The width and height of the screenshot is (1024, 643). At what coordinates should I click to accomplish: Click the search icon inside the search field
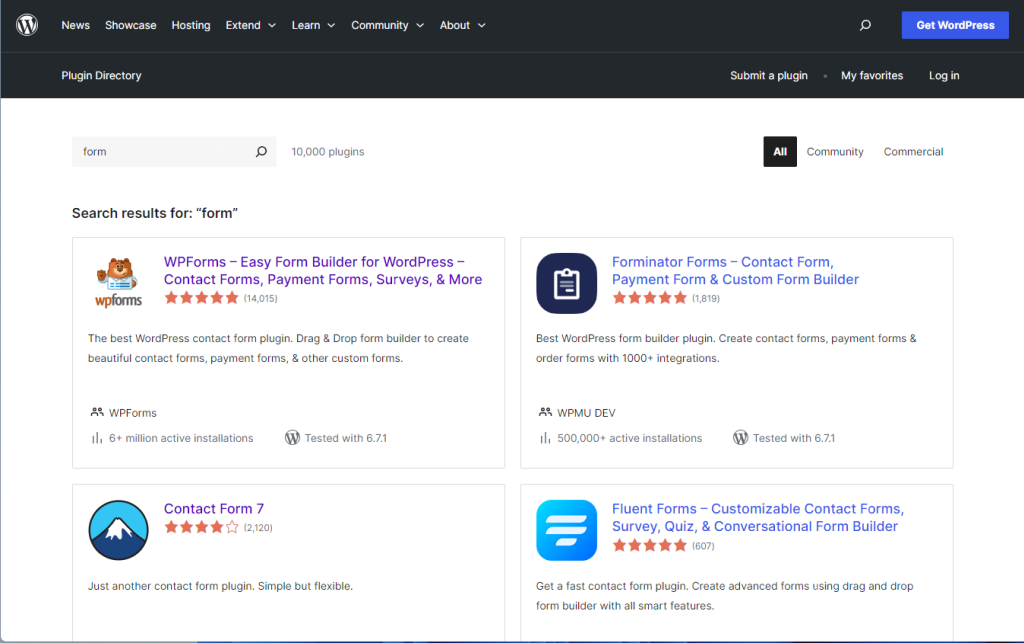261,151
